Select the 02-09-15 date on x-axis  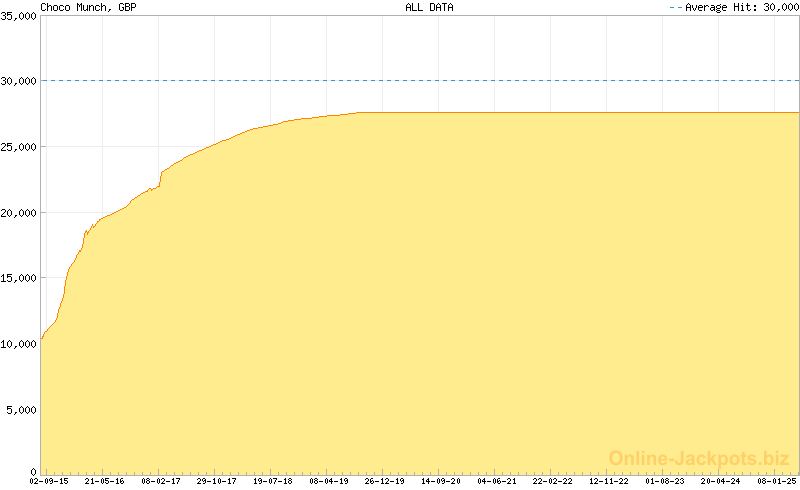[48, 481]
